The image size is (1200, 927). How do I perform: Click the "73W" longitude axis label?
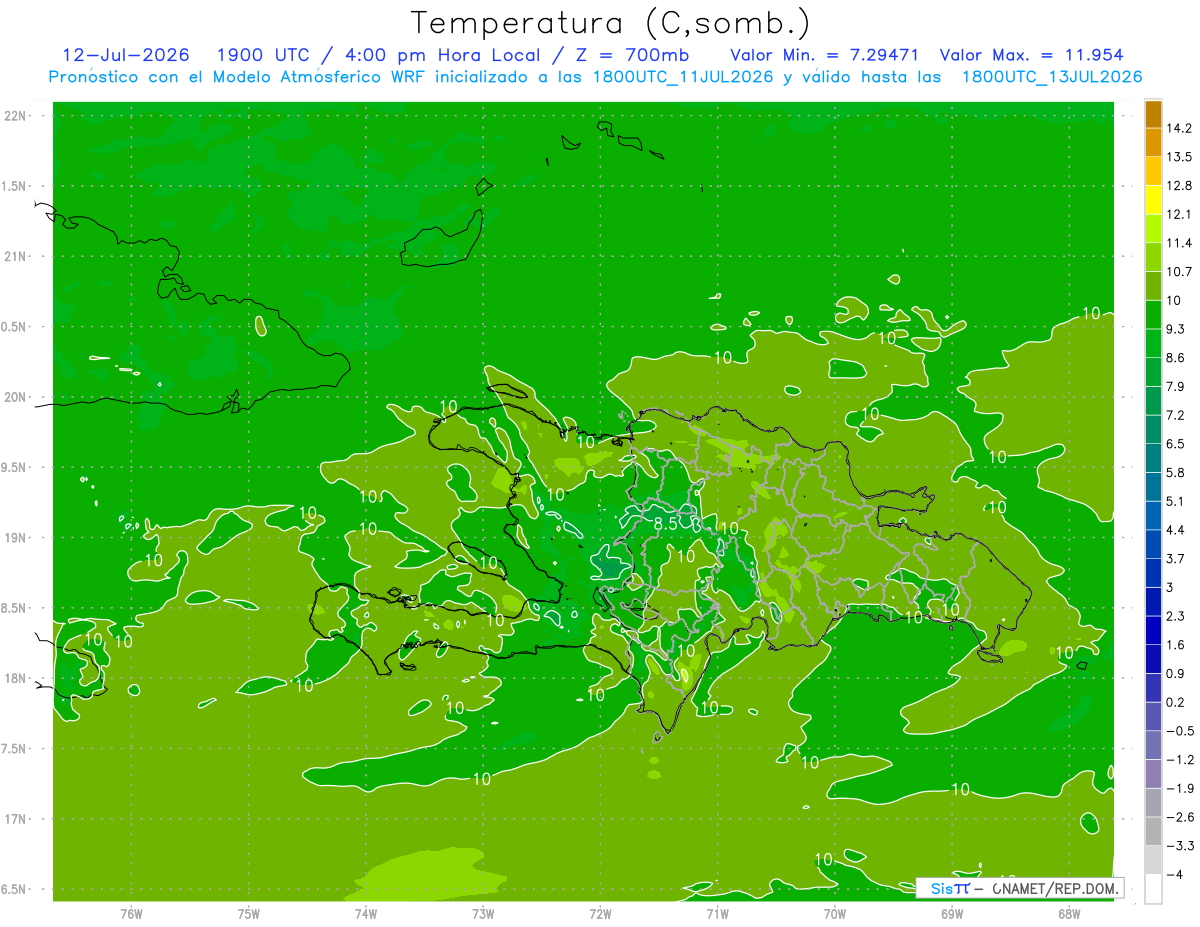pos(483,914)
